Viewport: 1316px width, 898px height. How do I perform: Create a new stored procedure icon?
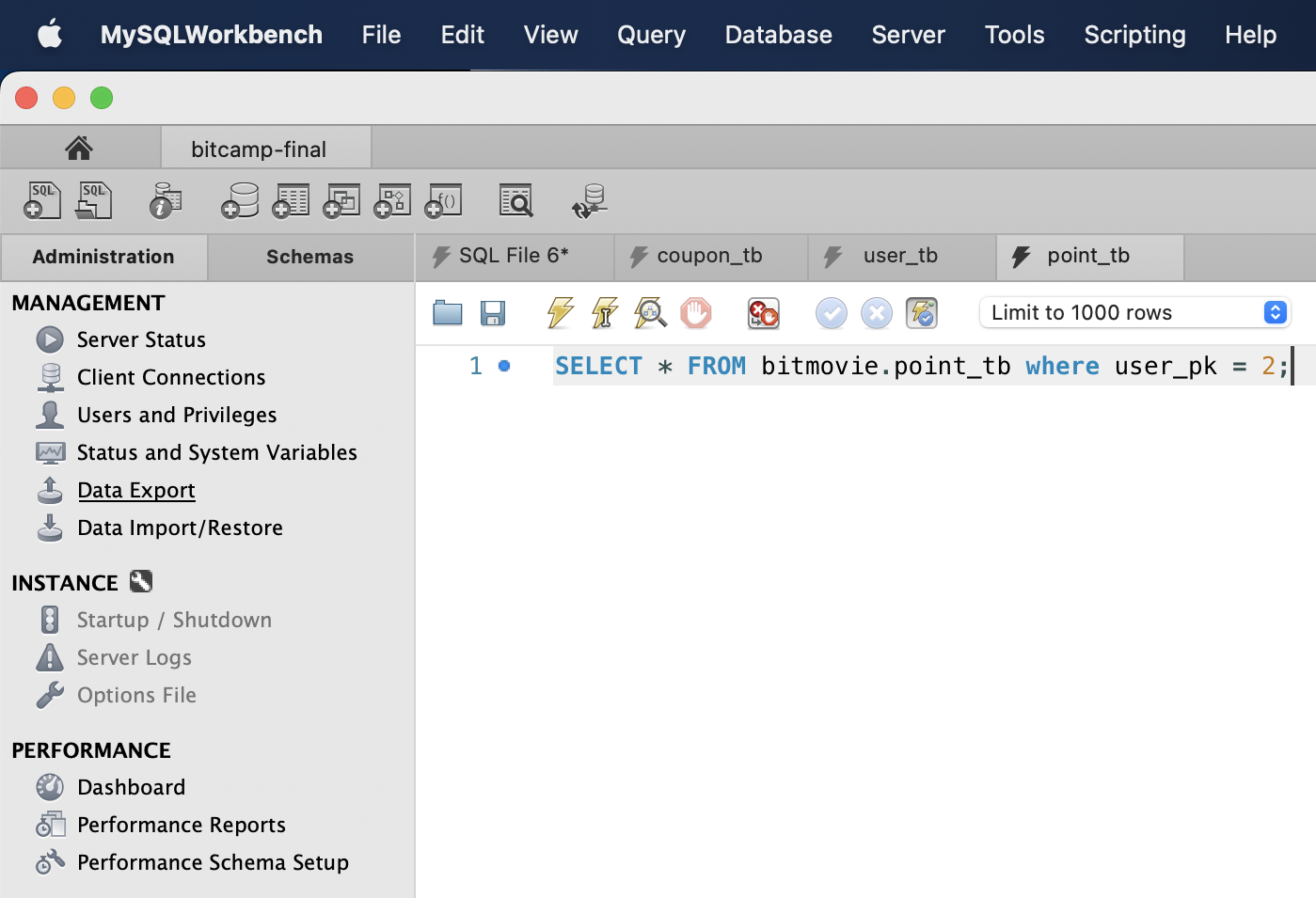pos(392,200)
